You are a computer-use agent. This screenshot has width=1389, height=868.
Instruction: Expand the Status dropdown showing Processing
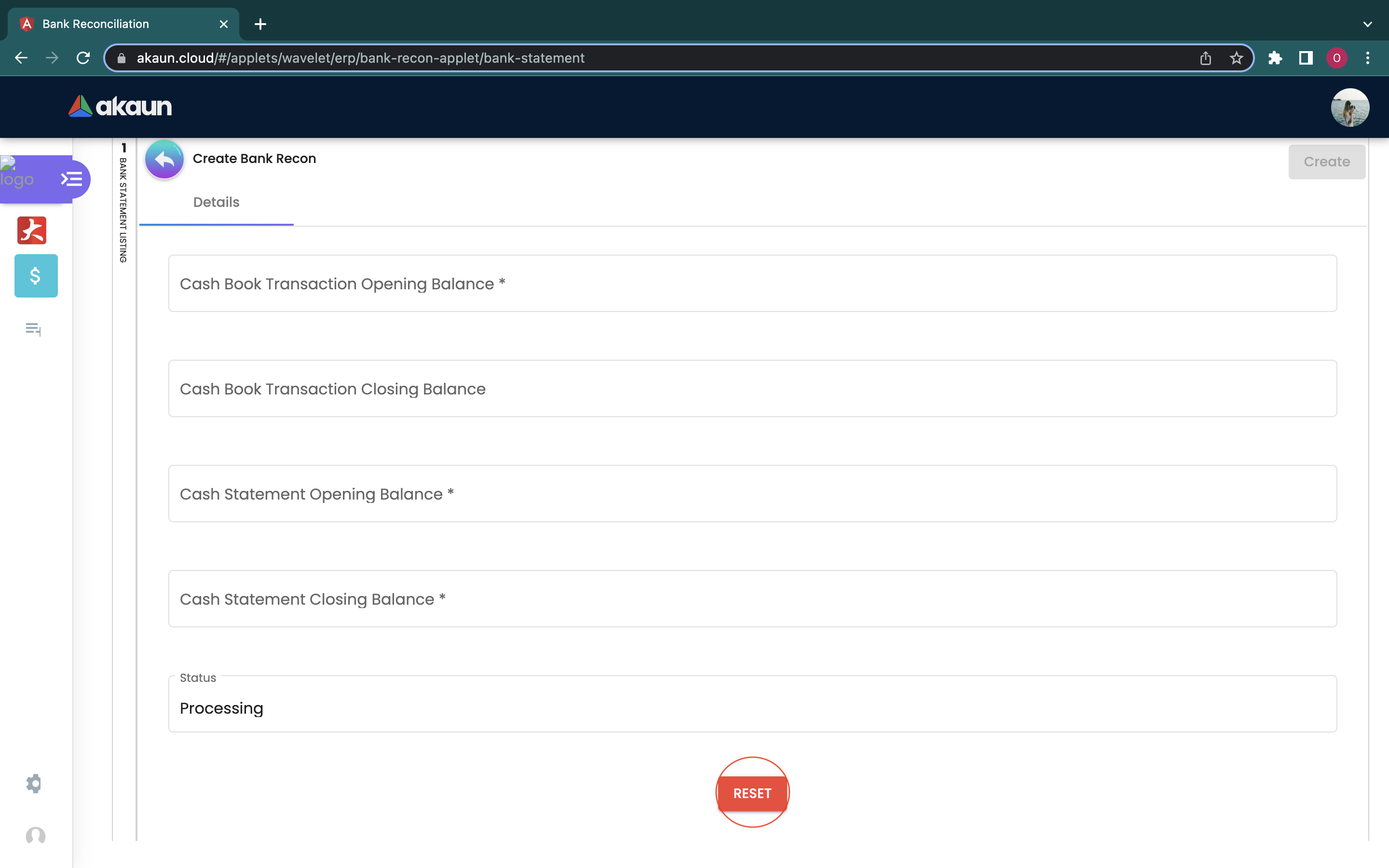(x=752, y=708)
